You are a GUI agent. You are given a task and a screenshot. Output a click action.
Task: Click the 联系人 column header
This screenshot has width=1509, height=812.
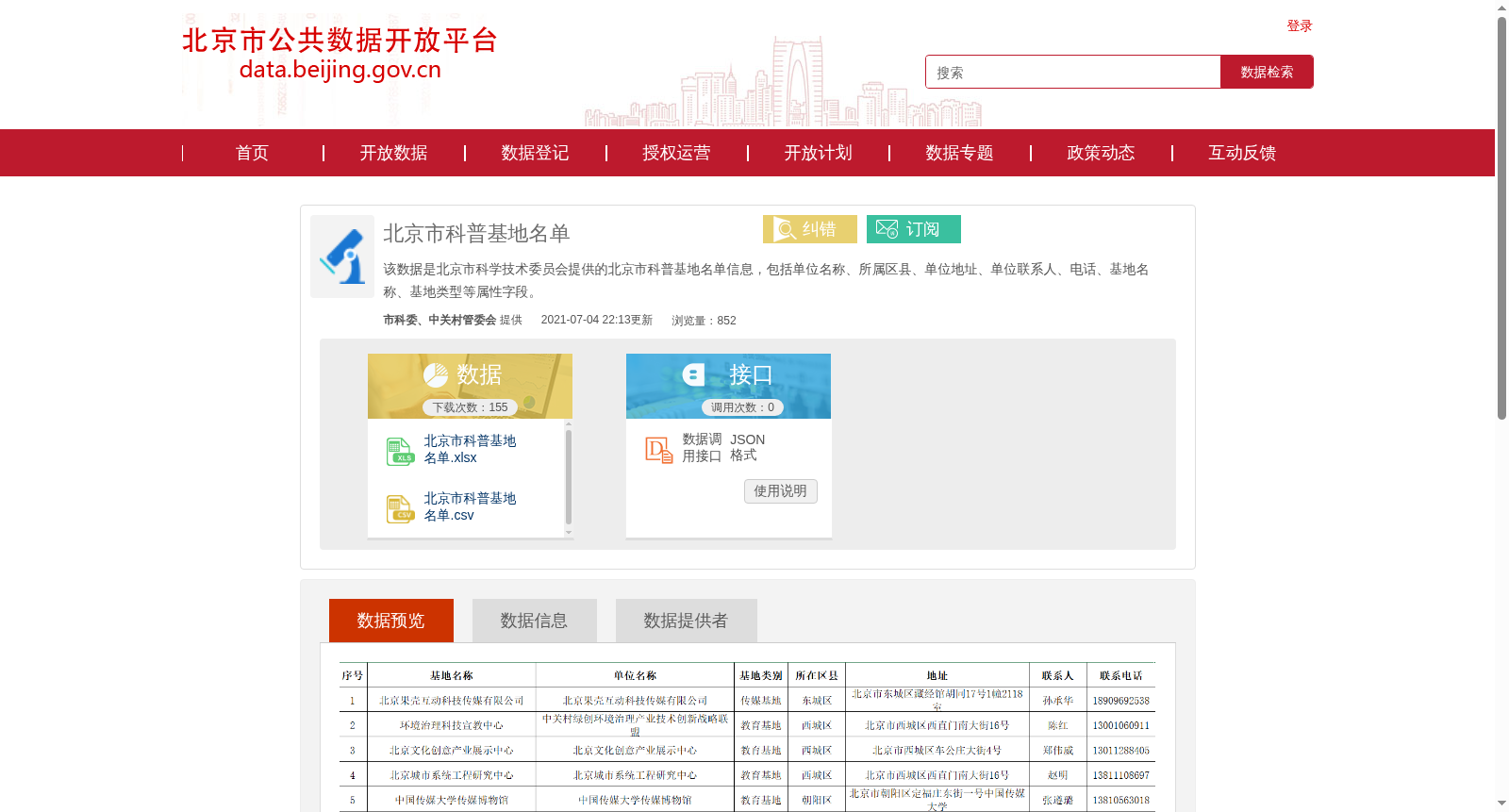1058,675
